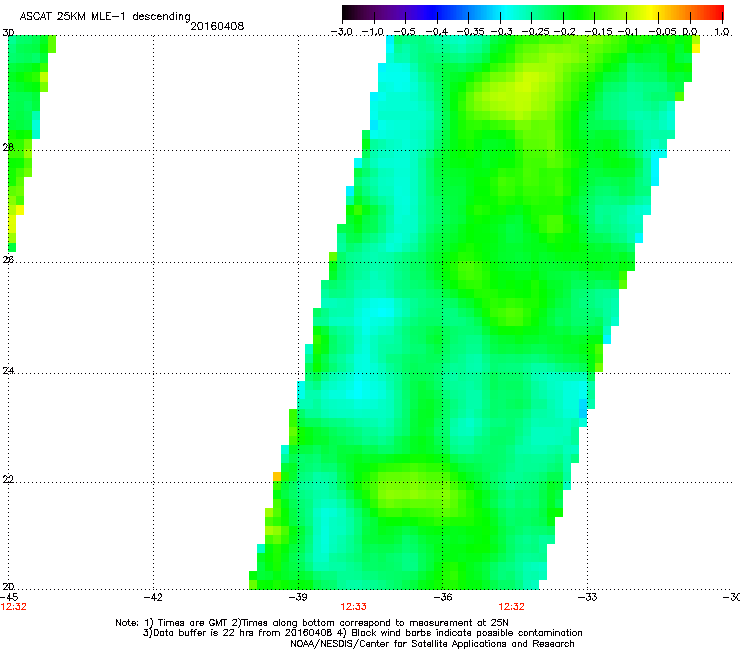Click the dark purple end of the color bar
The image size is (740, 650).
(x=352, y=13)
